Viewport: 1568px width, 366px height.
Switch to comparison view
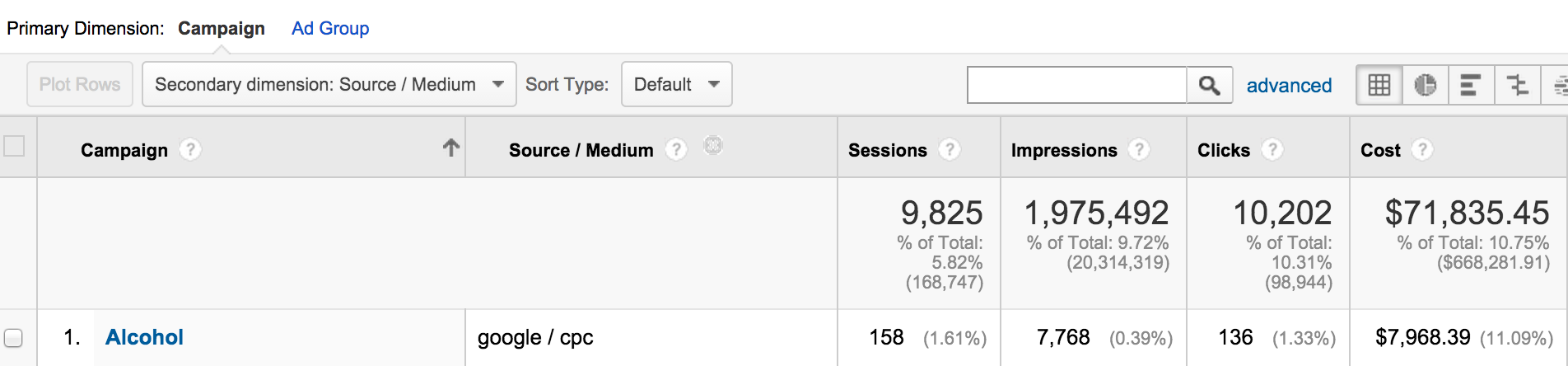1516,85
